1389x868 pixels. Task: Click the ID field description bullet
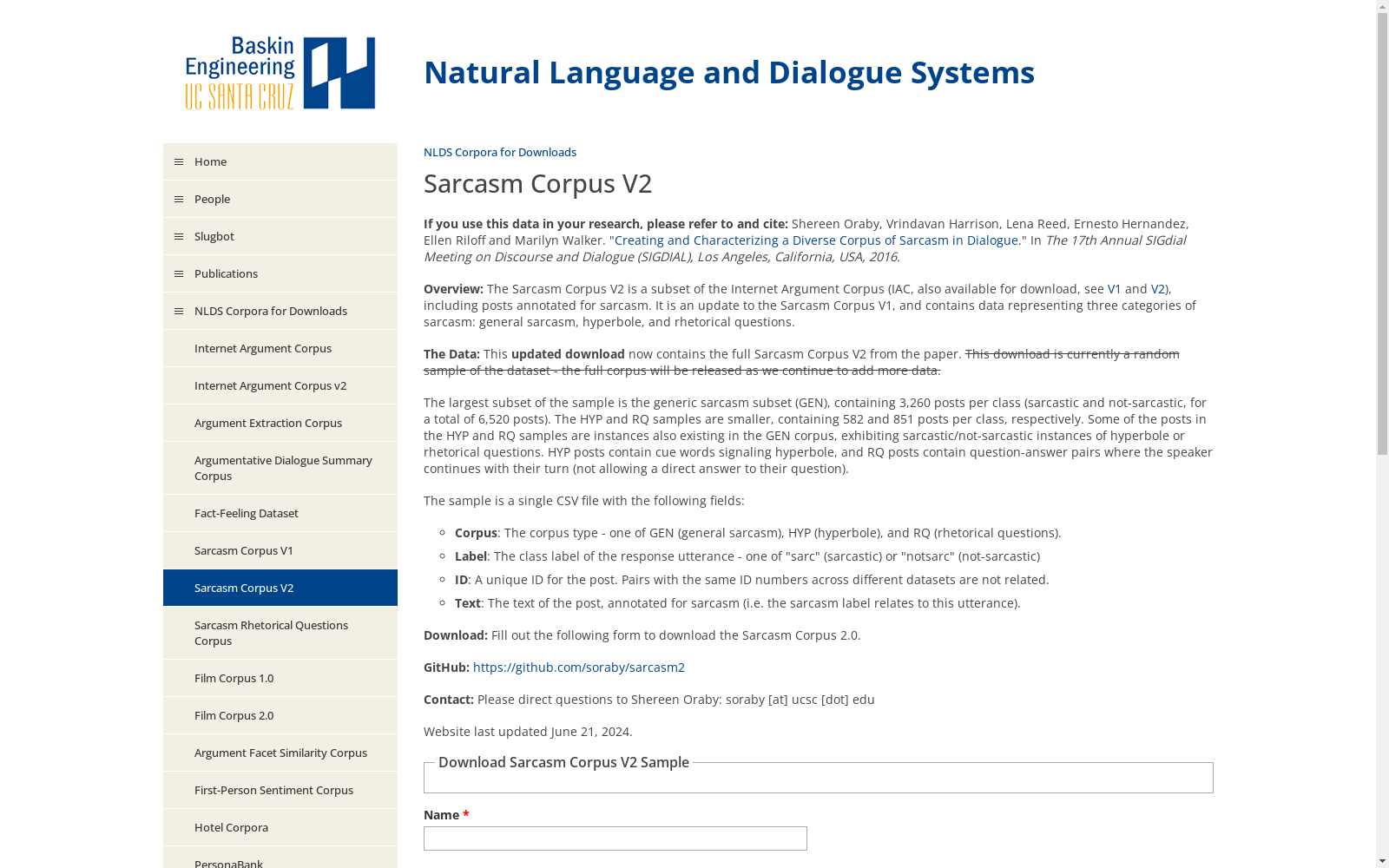coord(752,580)
